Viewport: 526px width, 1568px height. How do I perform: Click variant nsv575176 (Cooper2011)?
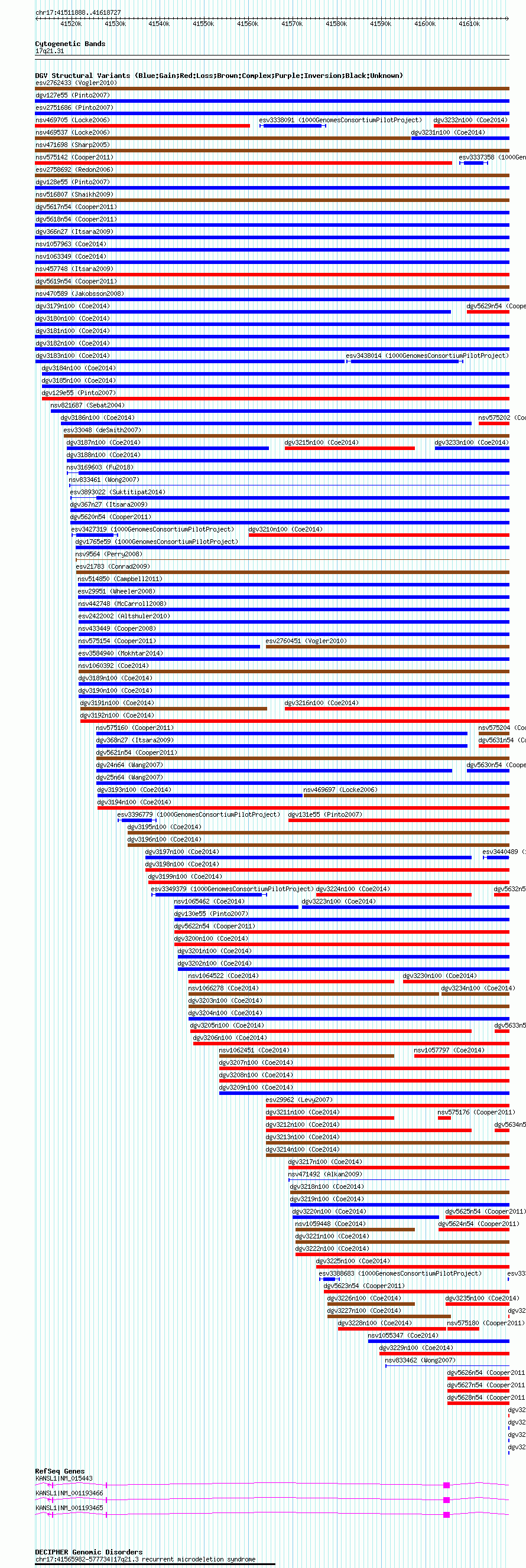point(476,1112)
